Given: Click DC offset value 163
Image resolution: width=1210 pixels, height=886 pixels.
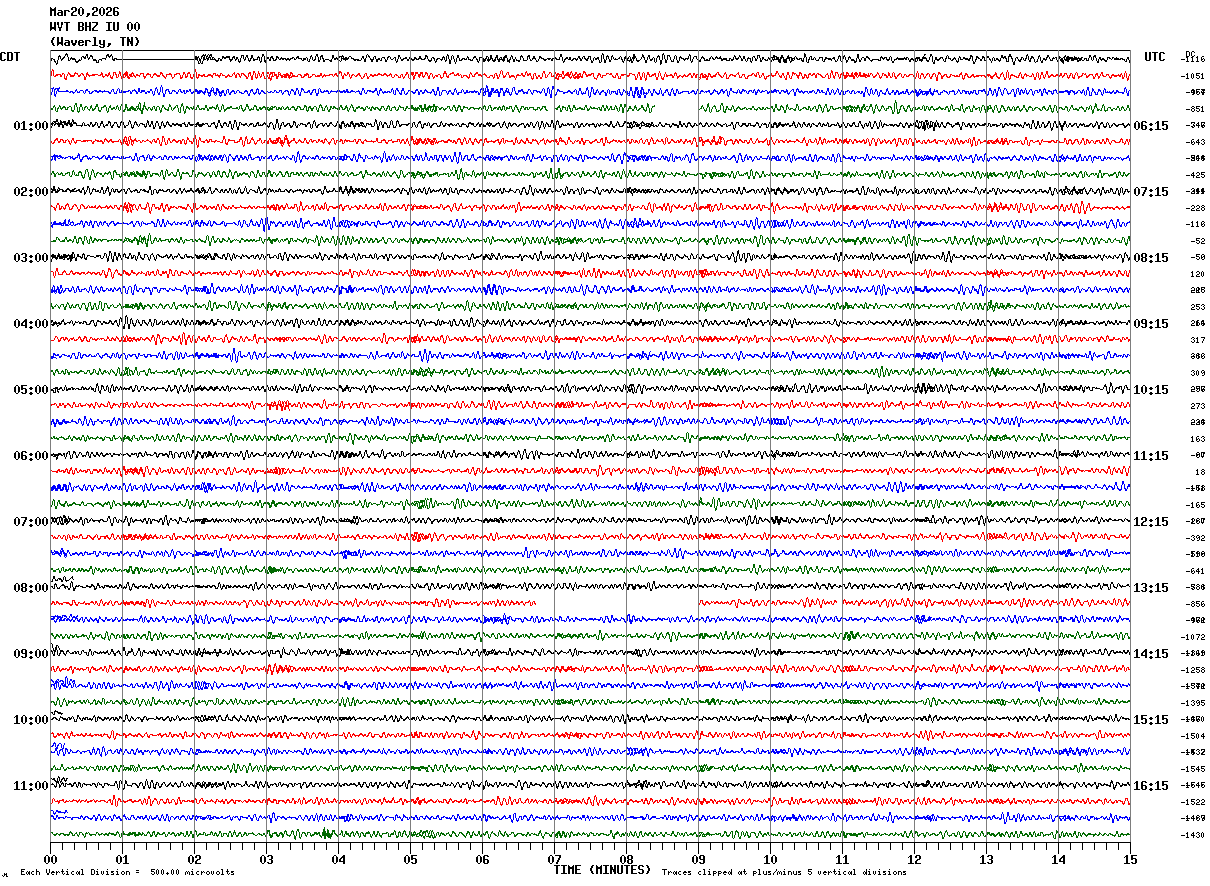Looking at the screenshot, I should tap(1197, 439).
